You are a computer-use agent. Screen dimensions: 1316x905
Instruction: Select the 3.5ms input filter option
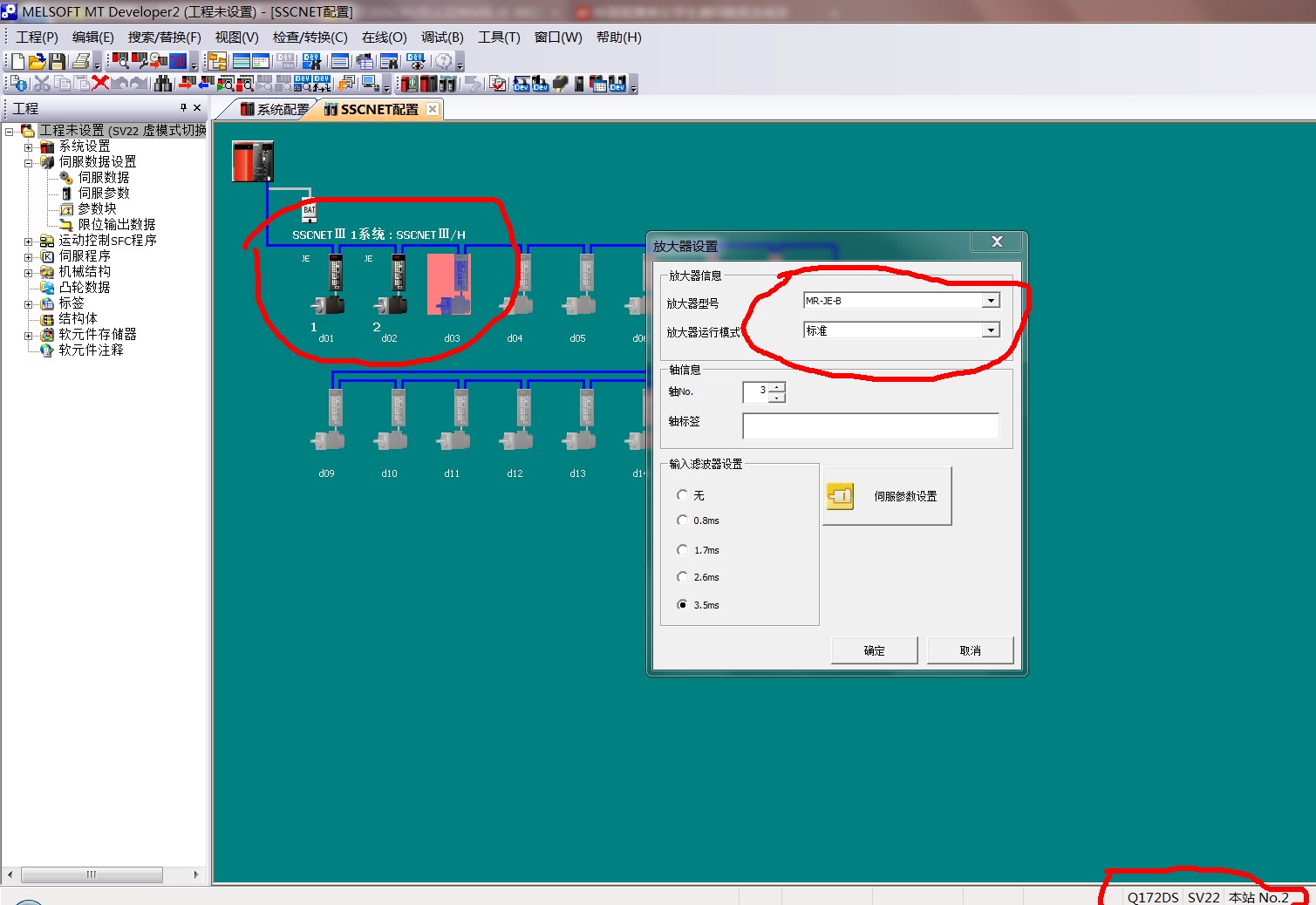pyautogui.click(x=682, y=605)
